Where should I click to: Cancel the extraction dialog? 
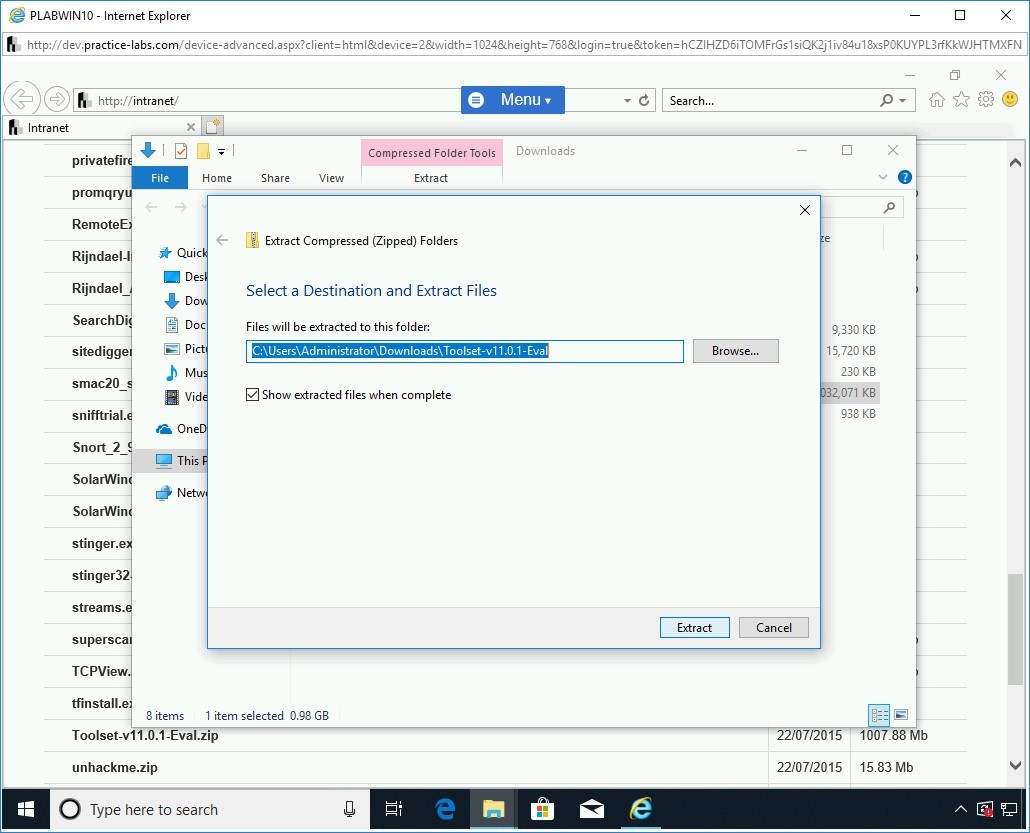pos(773,628)
